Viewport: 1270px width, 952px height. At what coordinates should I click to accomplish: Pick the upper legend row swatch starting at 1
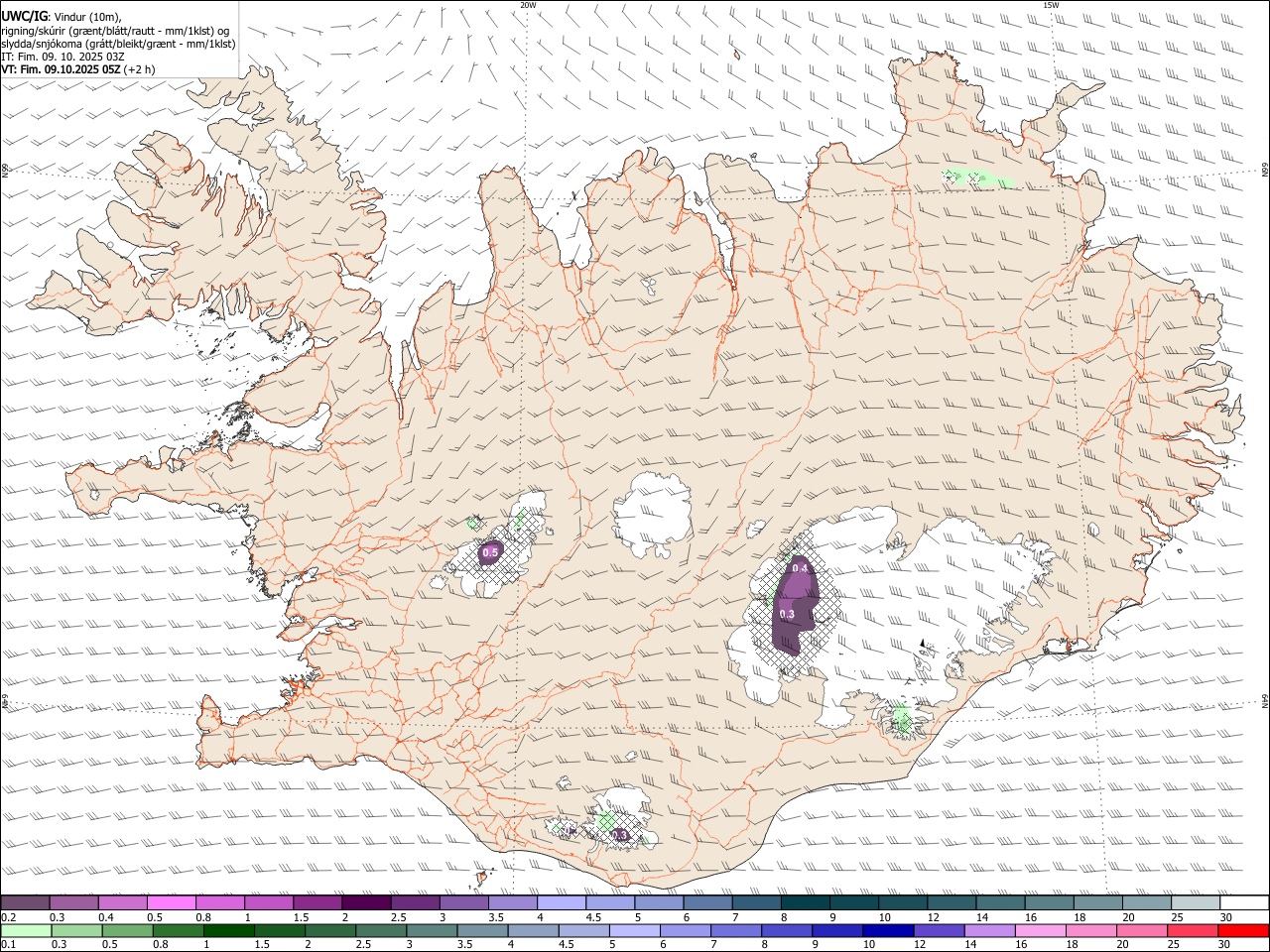268,902
